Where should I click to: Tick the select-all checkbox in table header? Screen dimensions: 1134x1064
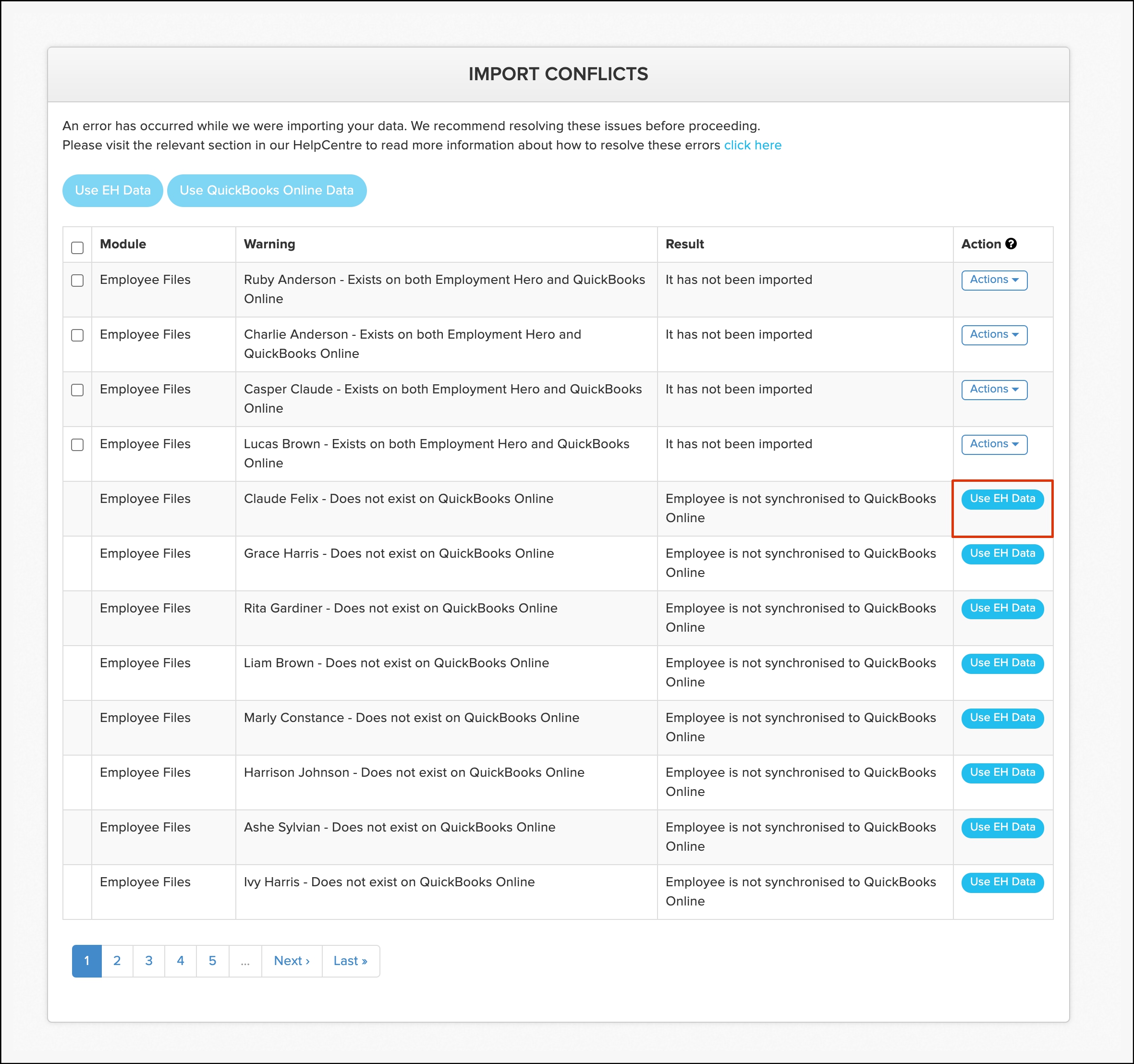click(78, 247)
